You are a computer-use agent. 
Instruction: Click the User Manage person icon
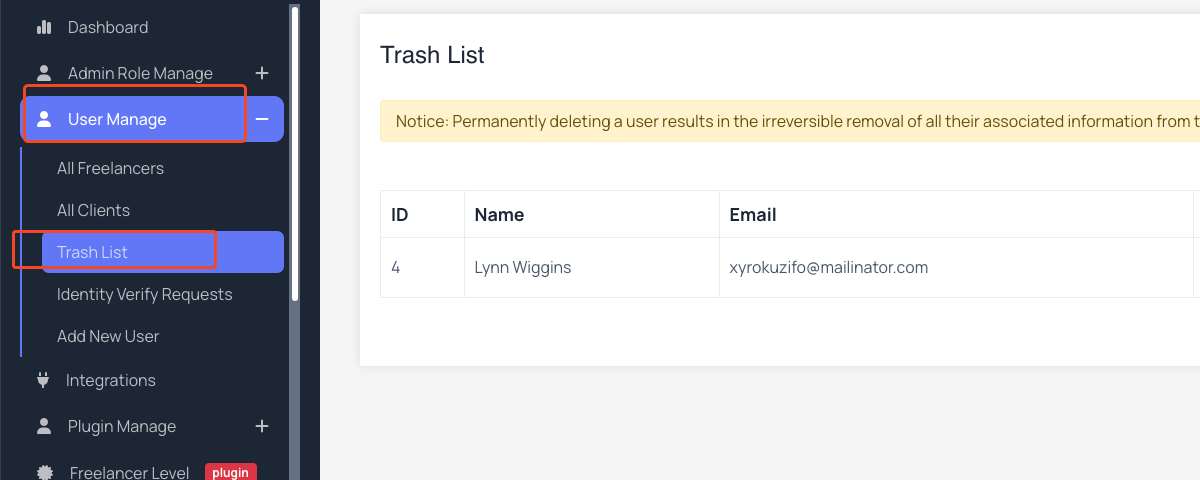click(44, 119)
